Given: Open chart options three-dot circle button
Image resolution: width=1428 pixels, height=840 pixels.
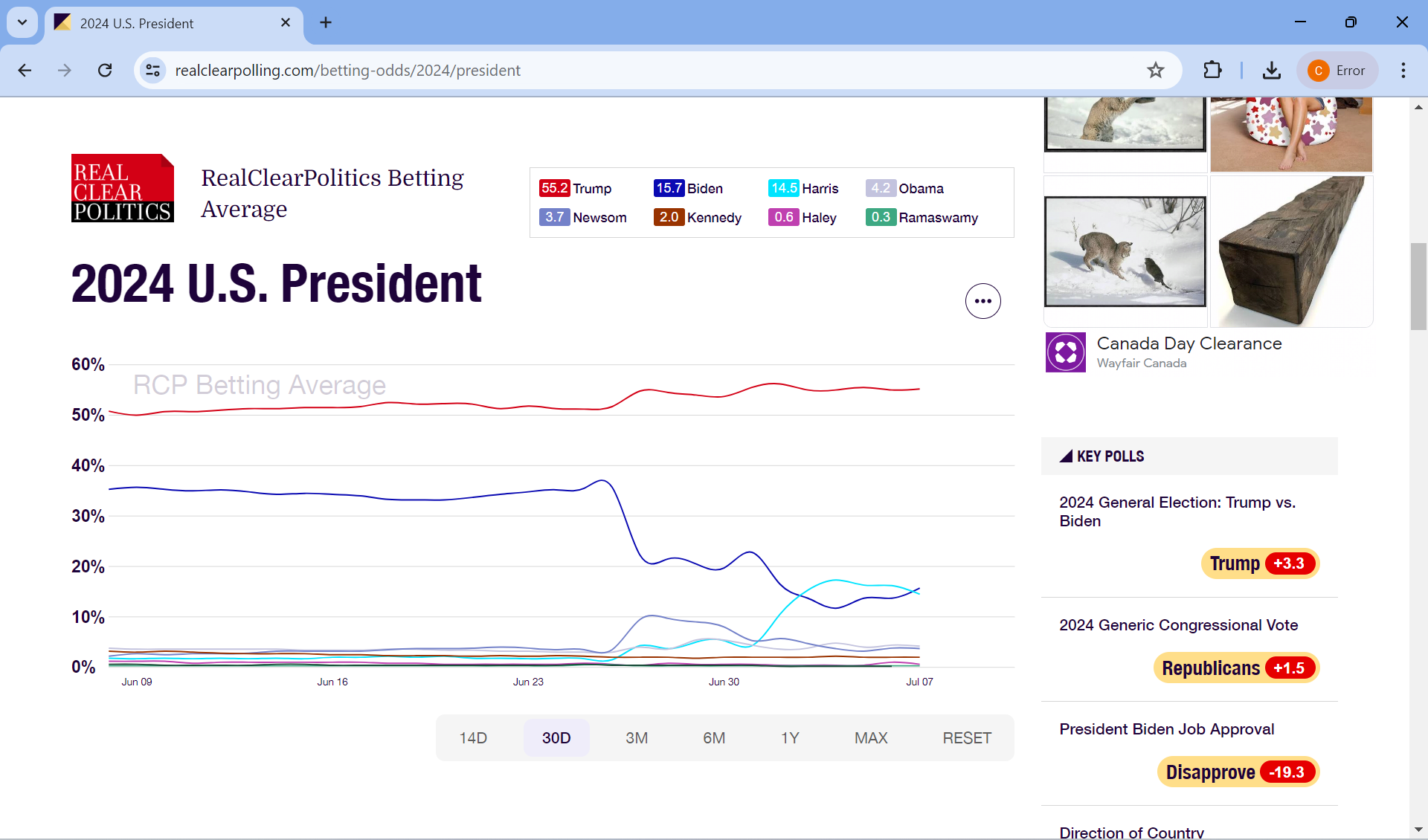Looking at the screenshot, I should (x=982, y=301).
